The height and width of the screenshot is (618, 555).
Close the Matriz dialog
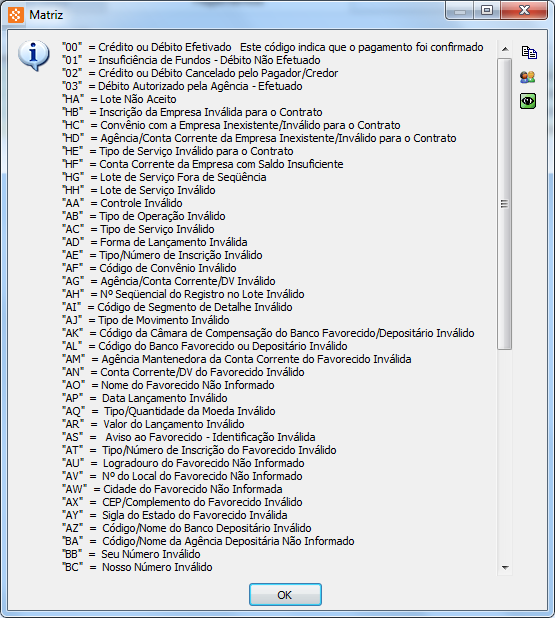tap(524, 11)
